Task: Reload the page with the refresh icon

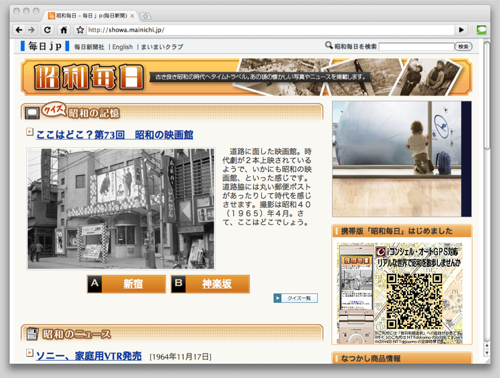Action: coord(47,30)
